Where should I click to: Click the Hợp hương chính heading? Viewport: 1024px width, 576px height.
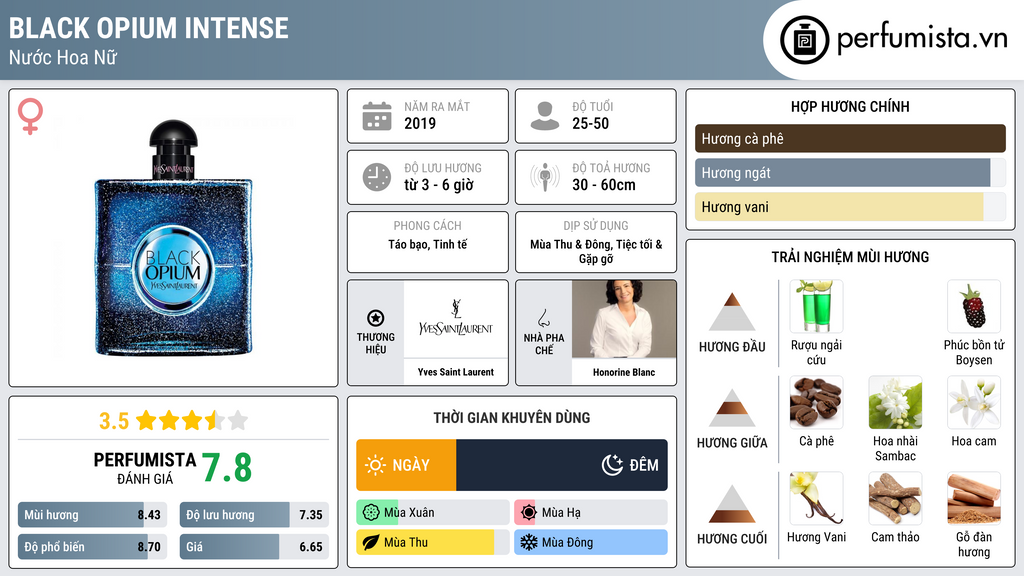(850, 106)
